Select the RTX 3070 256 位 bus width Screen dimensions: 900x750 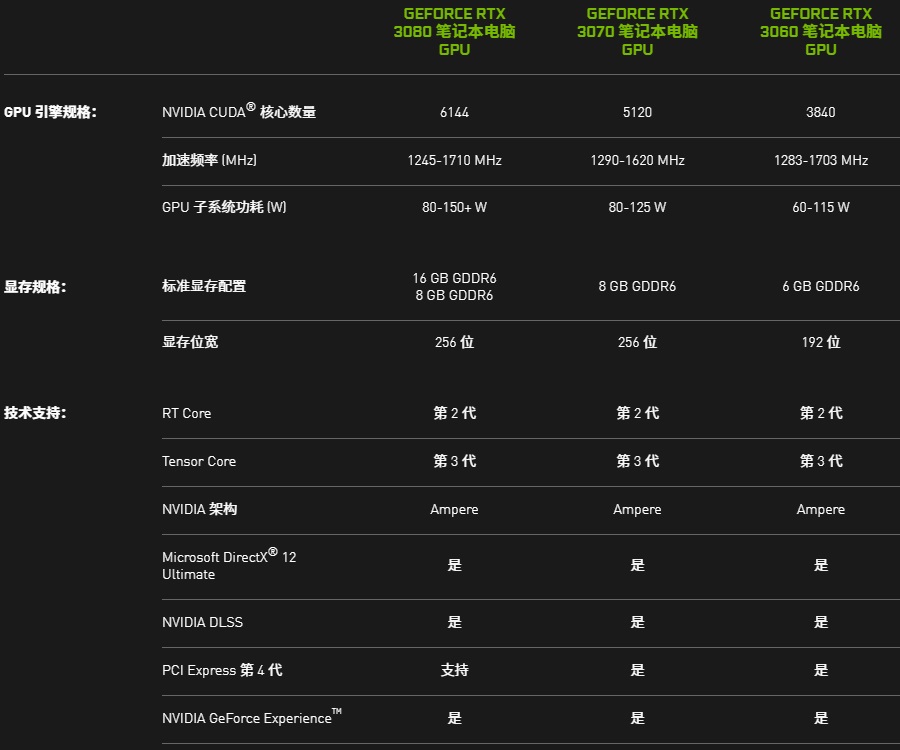point(637,342)
